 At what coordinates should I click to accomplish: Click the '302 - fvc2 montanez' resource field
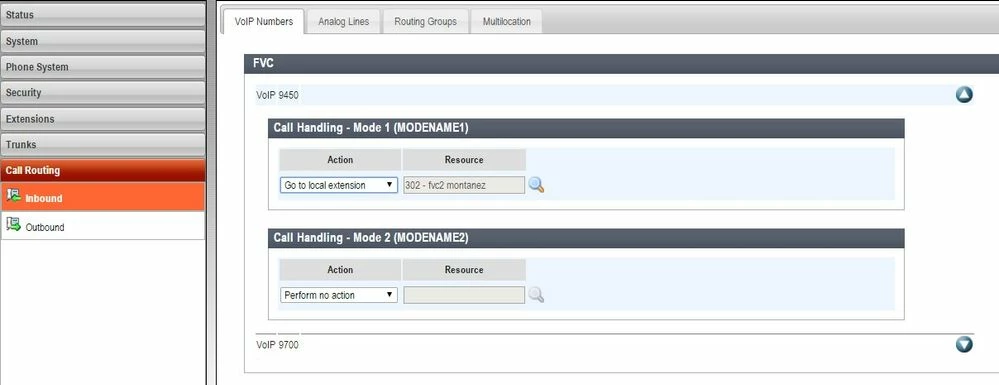[464, 185]
